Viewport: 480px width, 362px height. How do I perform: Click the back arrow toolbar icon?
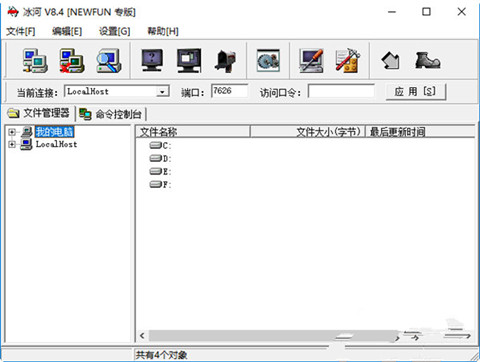[x=390, y=61]
